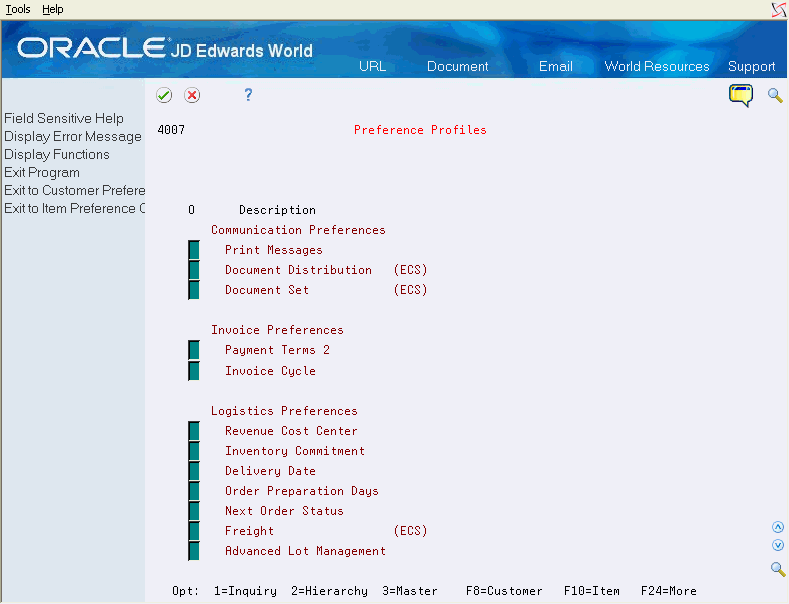
Task: Click the icon at the menu bar's right end
Action: click(779, 10)
